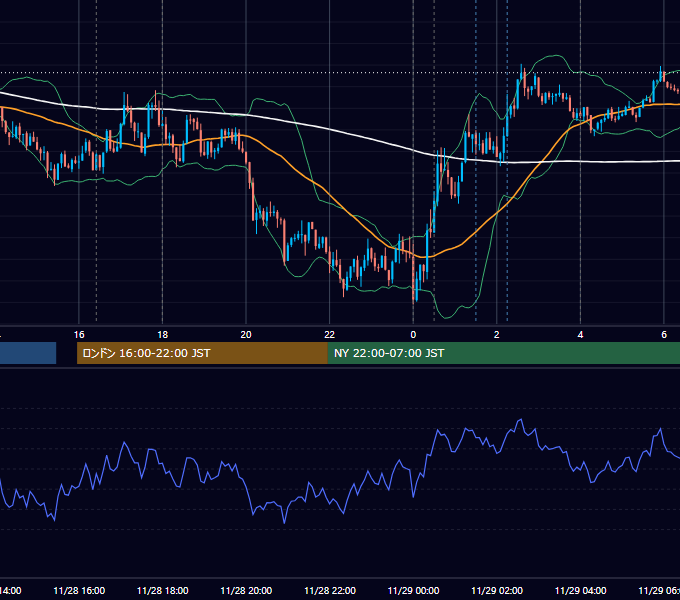Click the 11/29 02:00 date label

[x=497, y=590]
